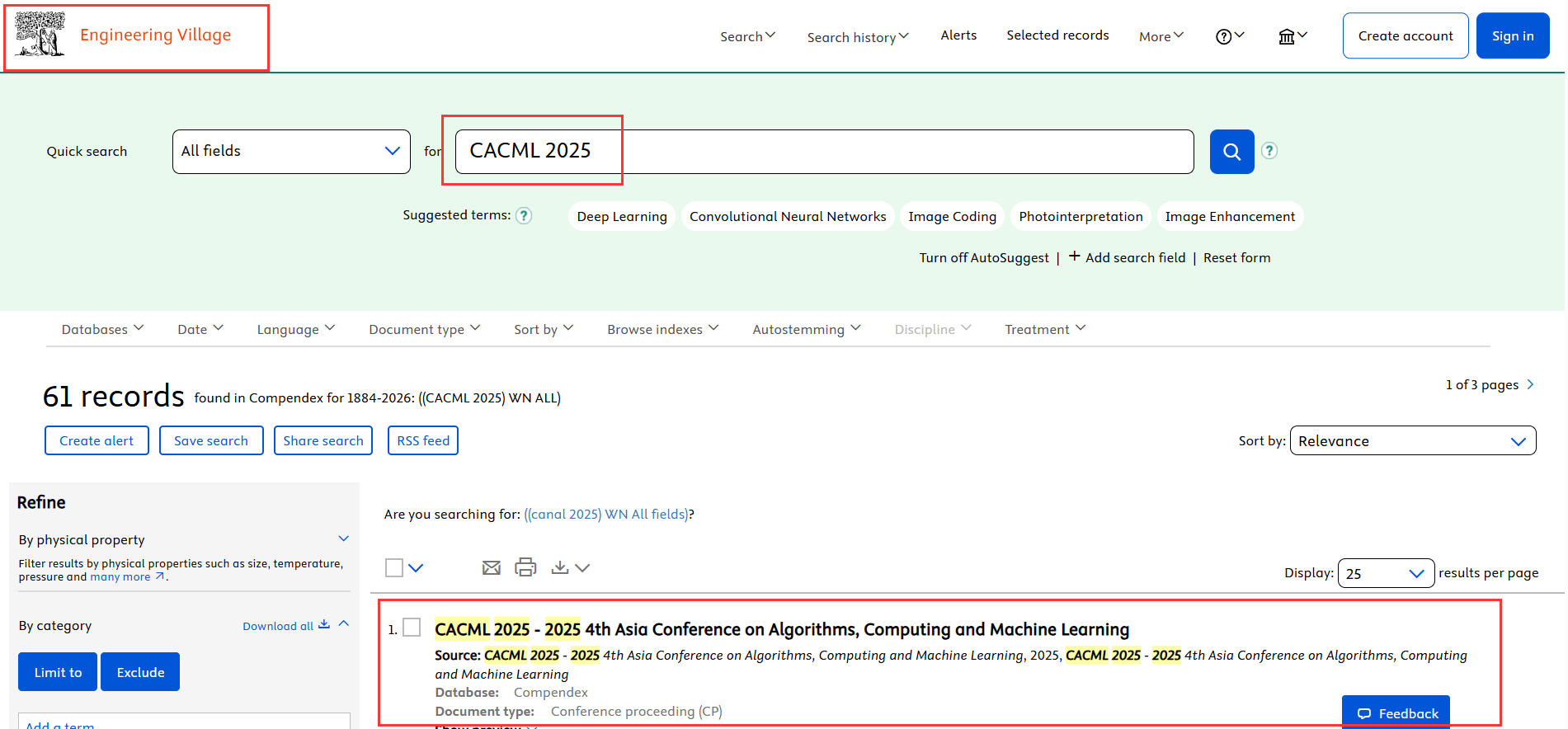Screen dimensions: 1568x729
Task: Turn off AutoSuggest
Action: click(983, 258)
